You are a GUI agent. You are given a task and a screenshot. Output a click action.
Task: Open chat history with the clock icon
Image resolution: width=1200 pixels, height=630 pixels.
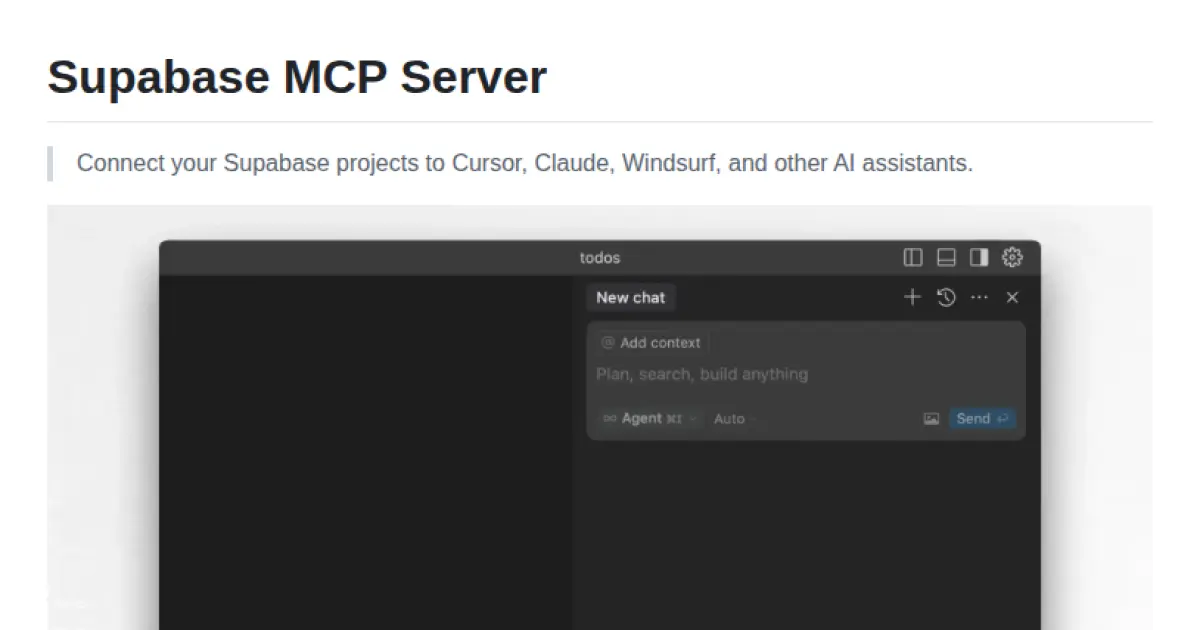pyautogui.click(x=946, y=297)
